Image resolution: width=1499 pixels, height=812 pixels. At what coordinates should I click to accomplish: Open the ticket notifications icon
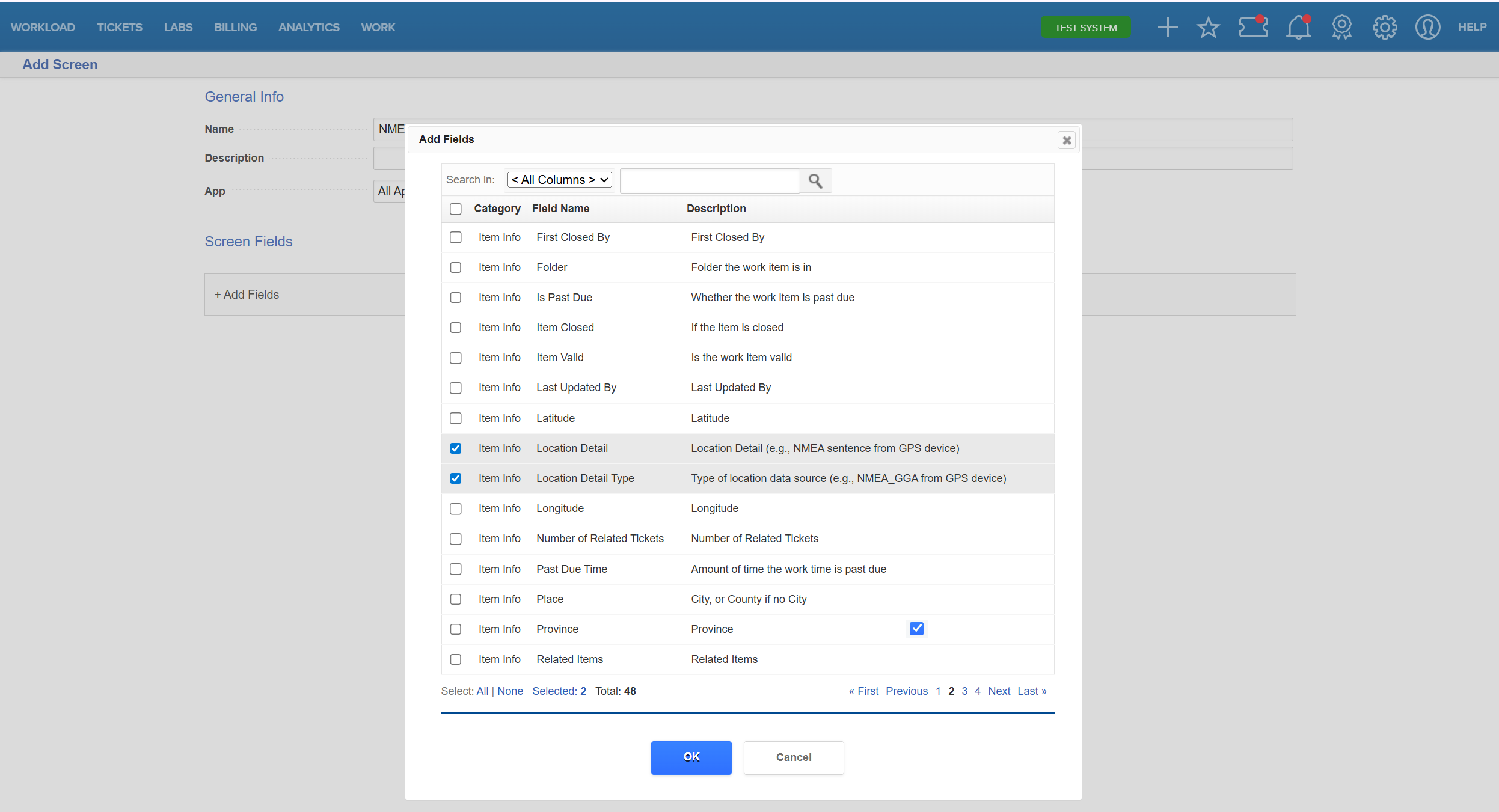pos(1253,28)
